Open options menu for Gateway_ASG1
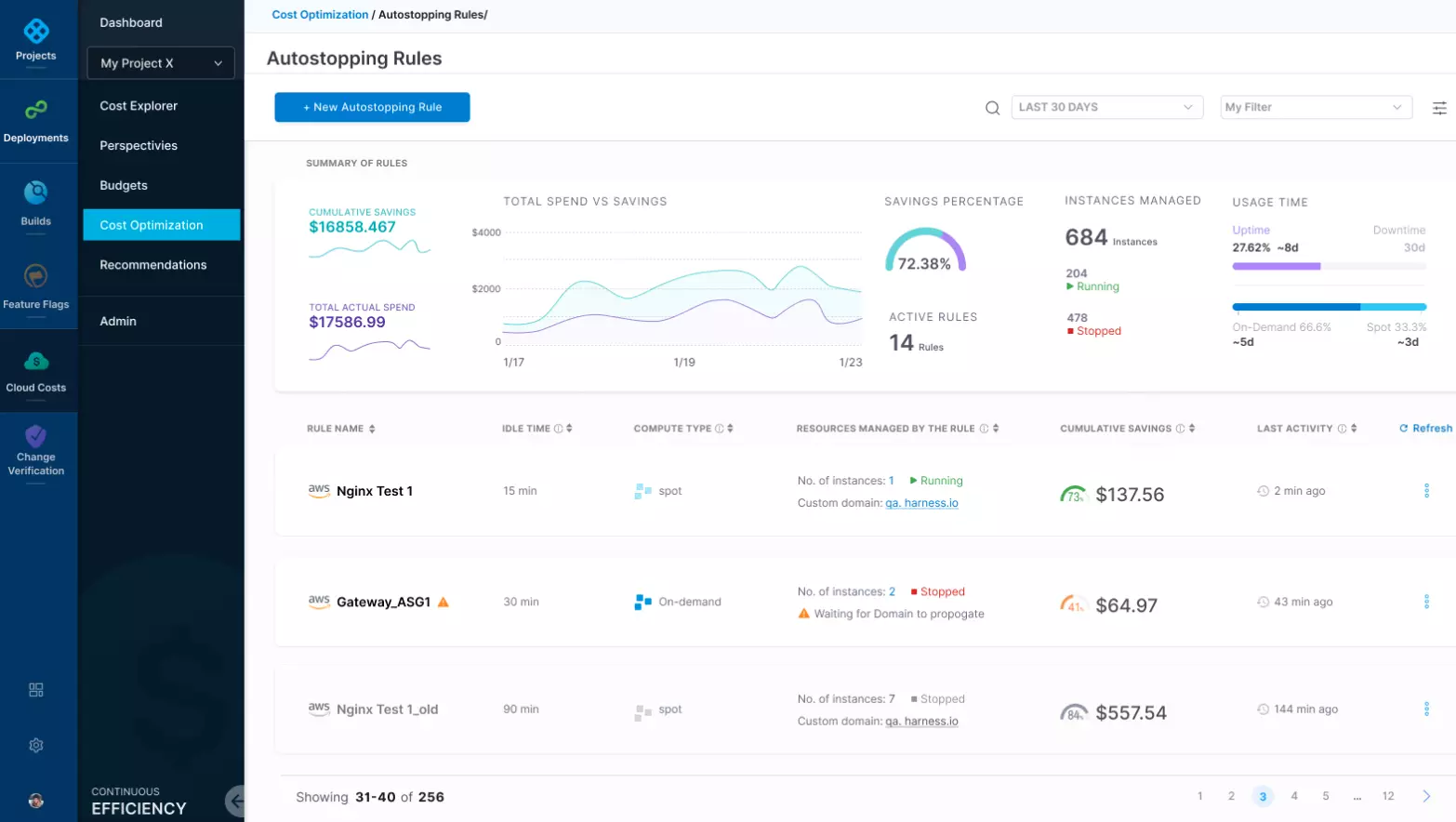 [x=1426, y=602]
